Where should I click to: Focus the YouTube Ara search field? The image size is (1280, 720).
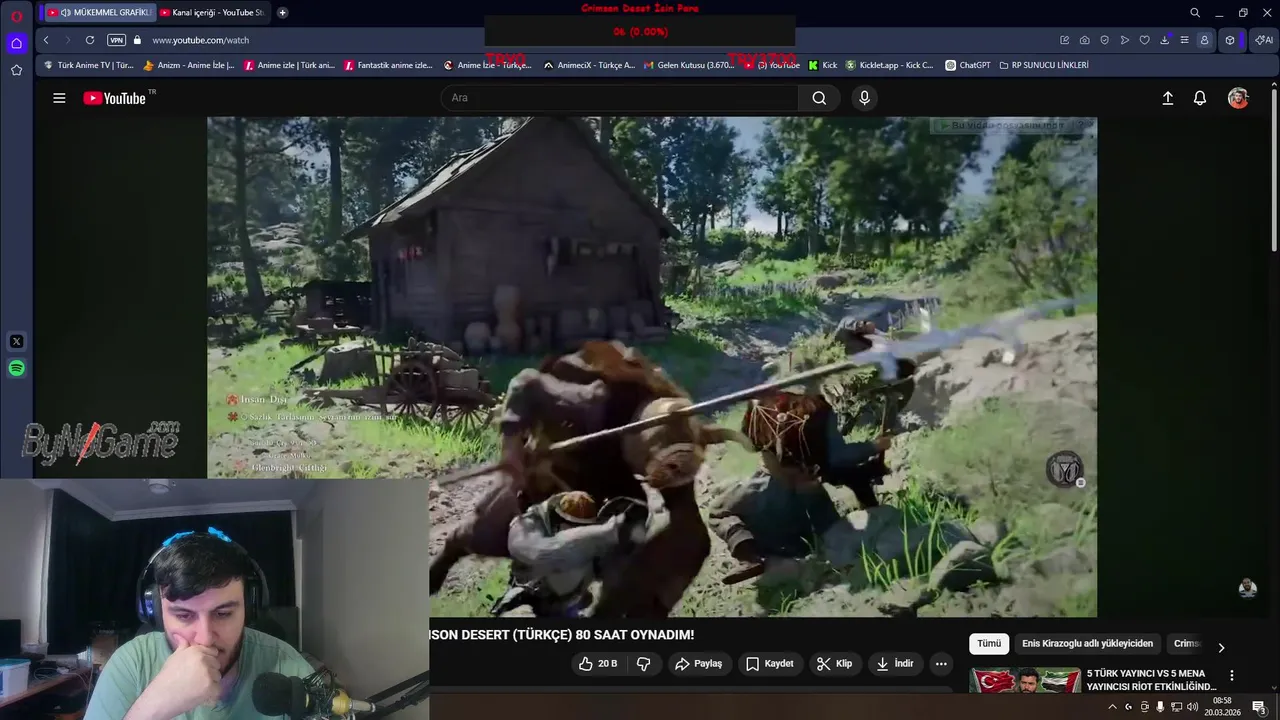coord(619,98)
